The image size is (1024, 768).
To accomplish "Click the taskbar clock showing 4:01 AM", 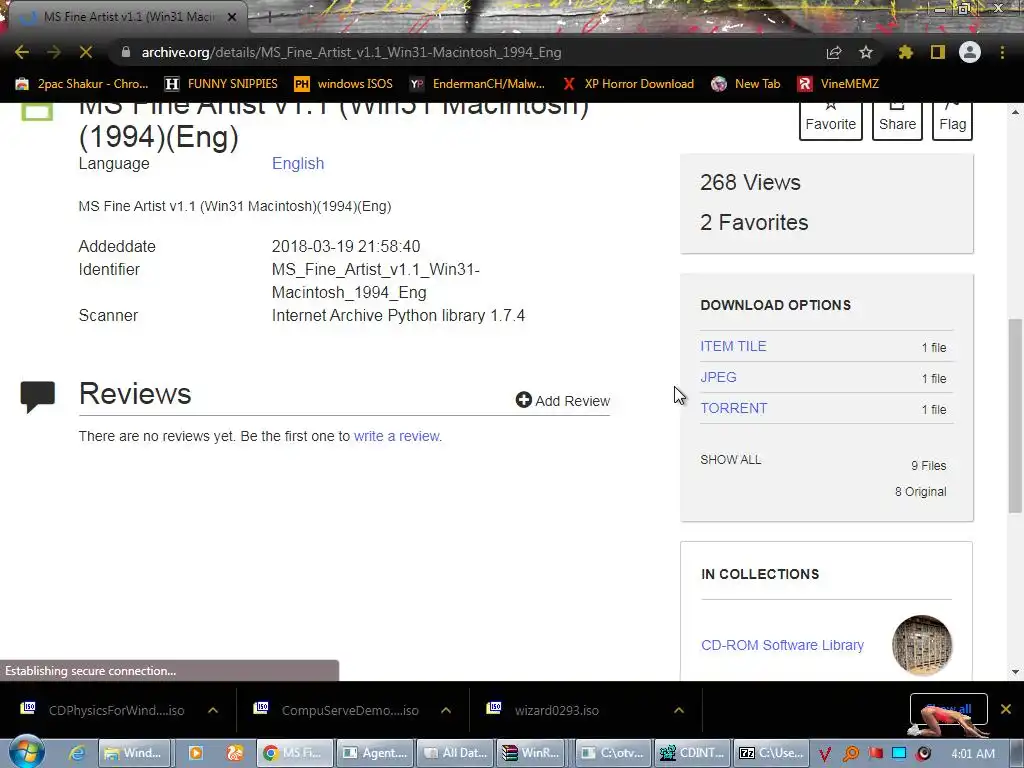I will (x=973, y=754).
